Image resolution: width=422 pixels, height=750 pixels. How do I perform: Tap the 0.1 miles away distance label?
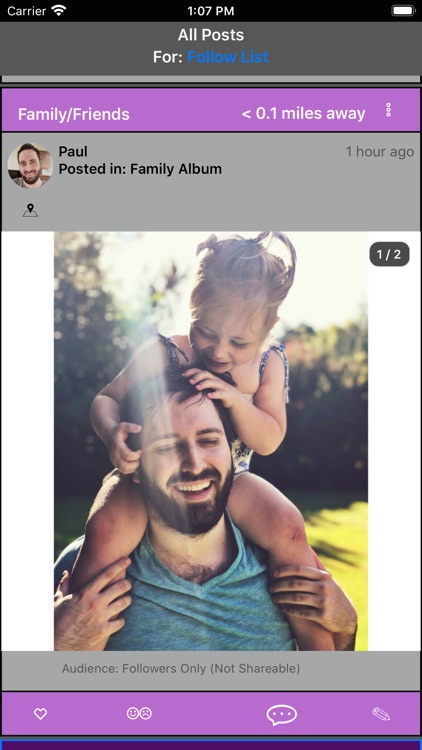tap(303, 114)
